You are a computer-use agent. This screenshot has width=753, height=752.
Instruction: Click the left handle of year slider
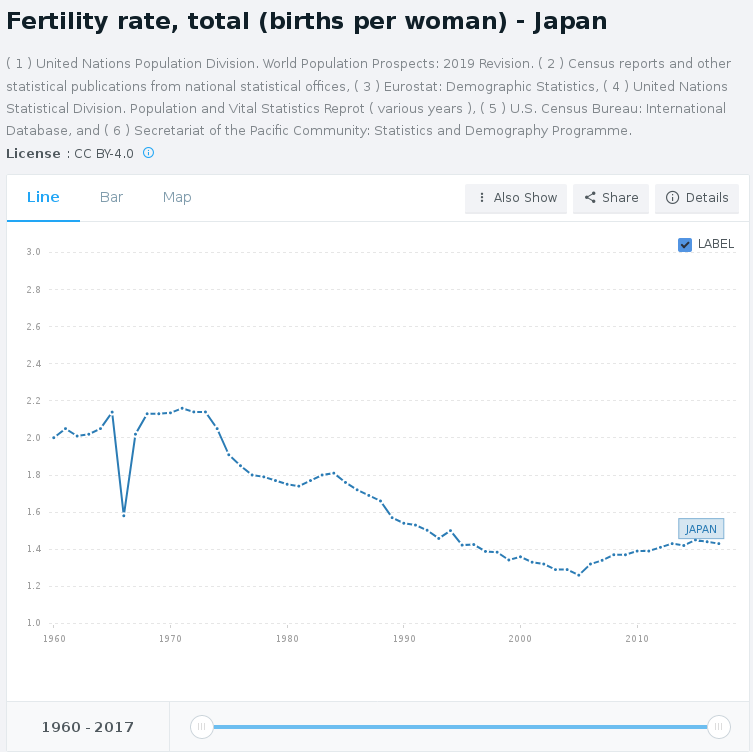[201, 727]
